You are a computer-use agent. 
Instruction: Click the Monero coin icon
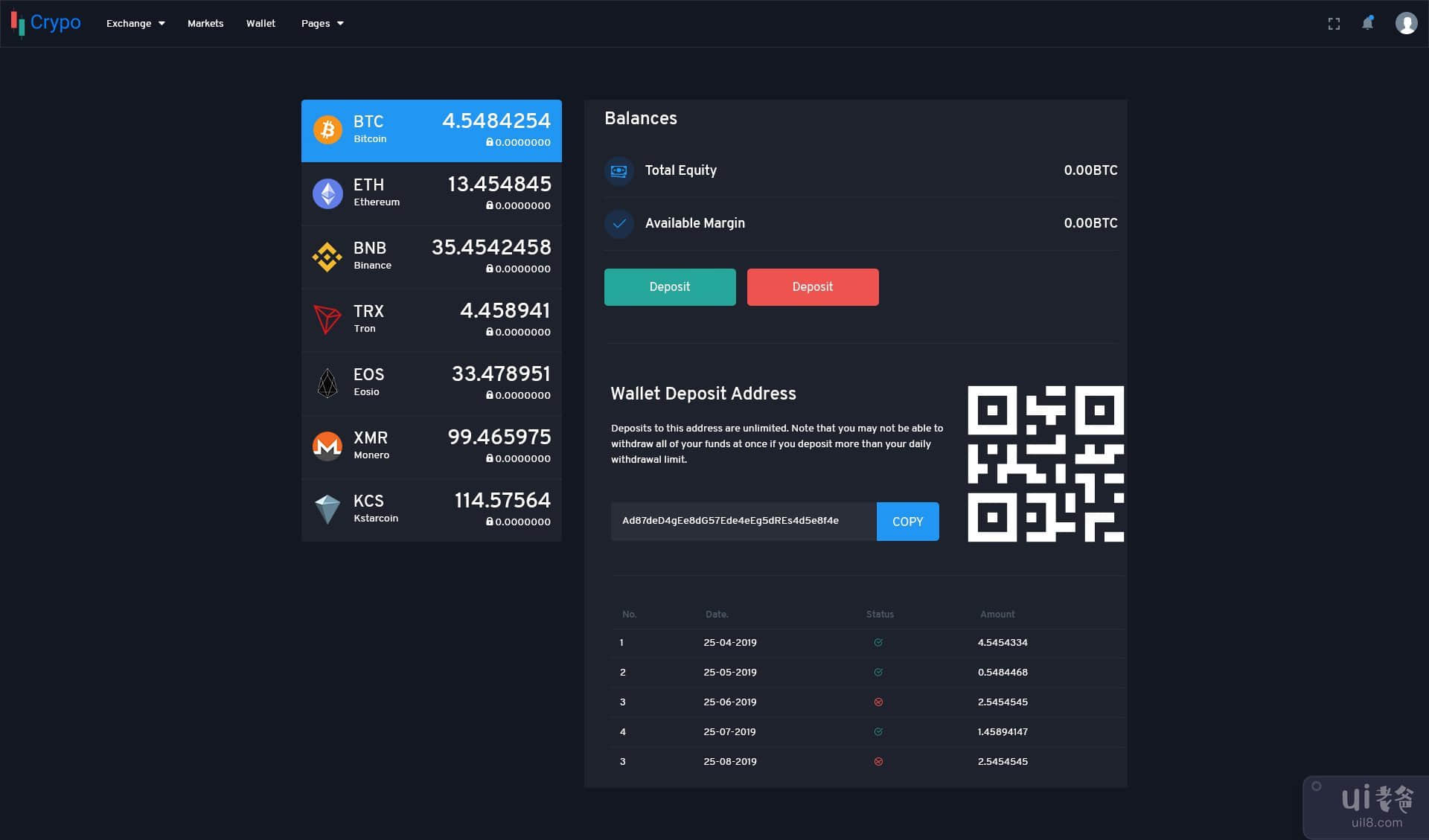327,446
